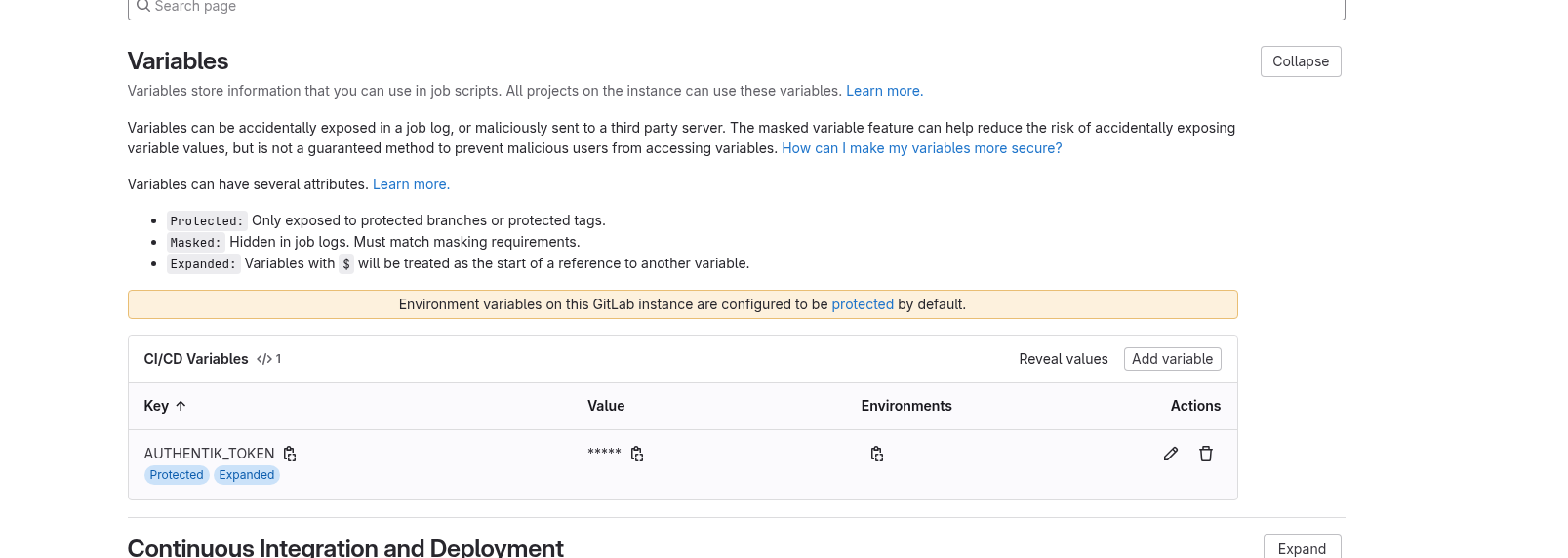Select the AUTHENTIK_TOKEN key text

pos(209,454)
